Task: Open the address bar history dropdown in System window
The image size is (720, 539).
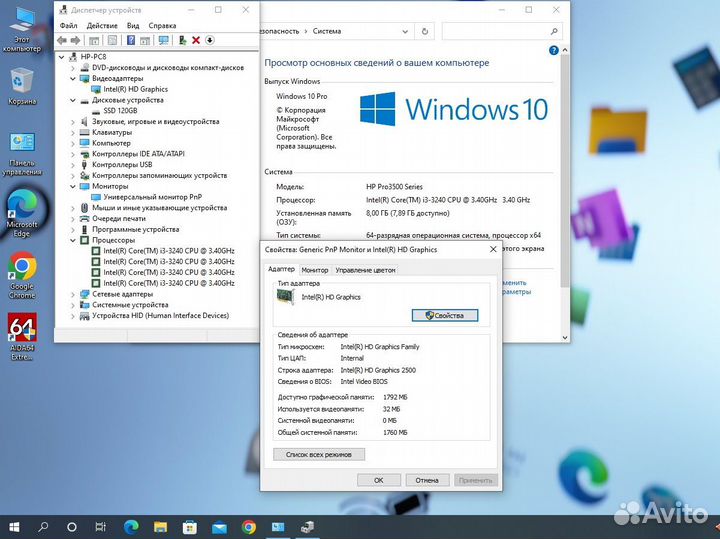Action: pos(405,31)
